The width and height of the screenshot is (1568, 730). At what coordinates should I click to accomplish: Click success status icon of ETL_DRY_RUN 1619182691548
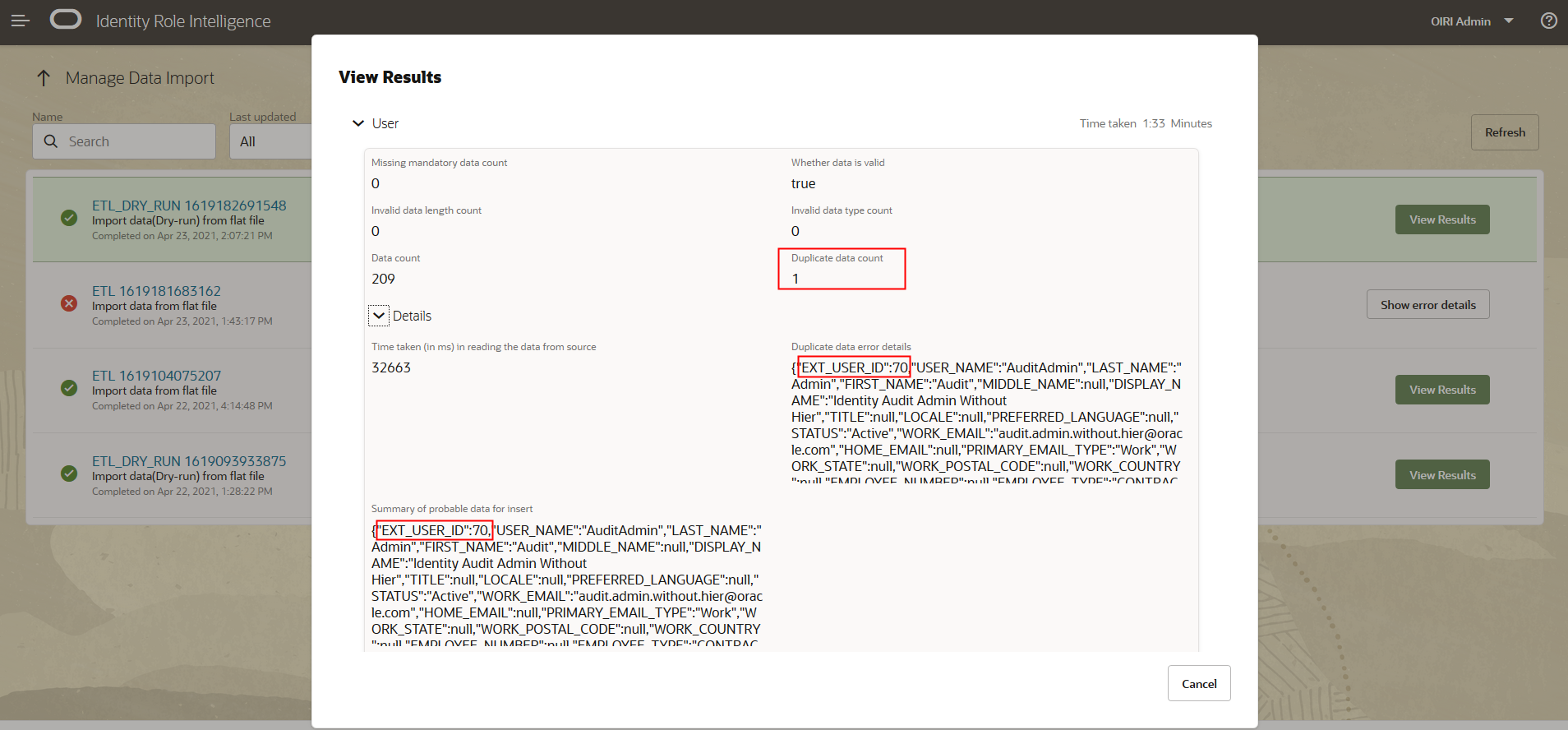69,218
